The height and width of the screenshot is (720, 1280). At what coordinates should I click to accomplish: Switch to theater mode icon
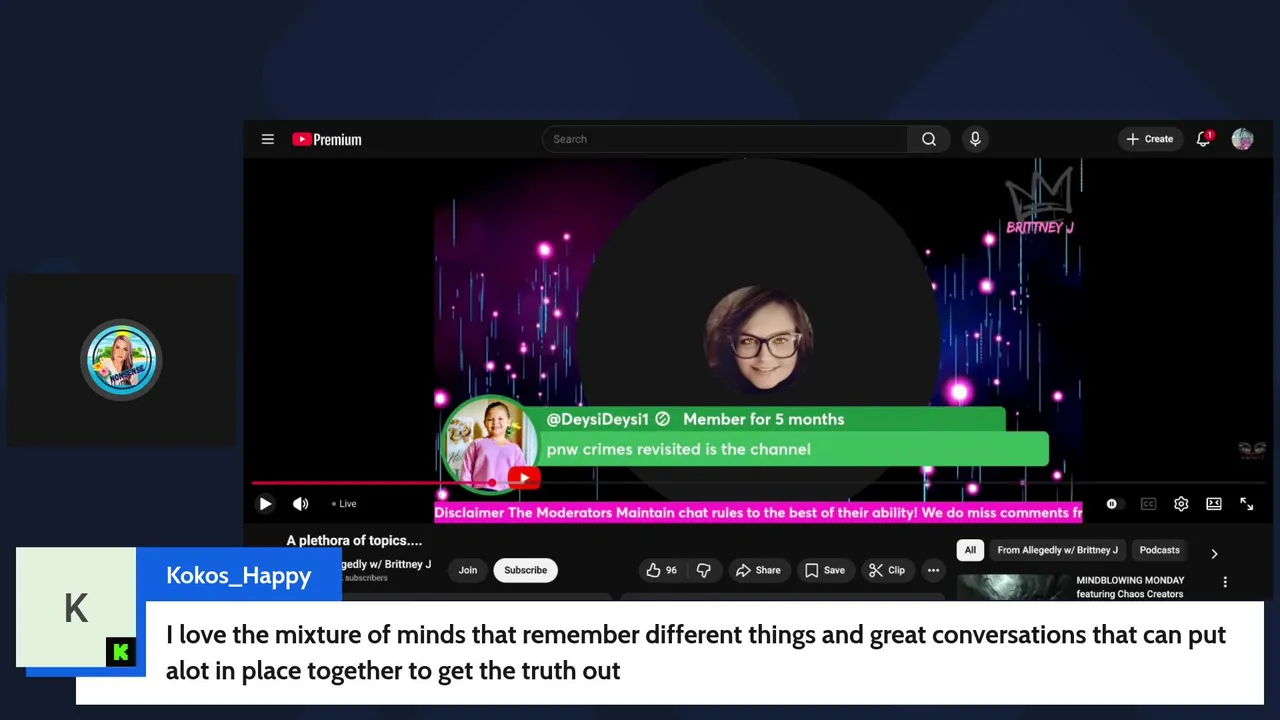[1214, 504]
